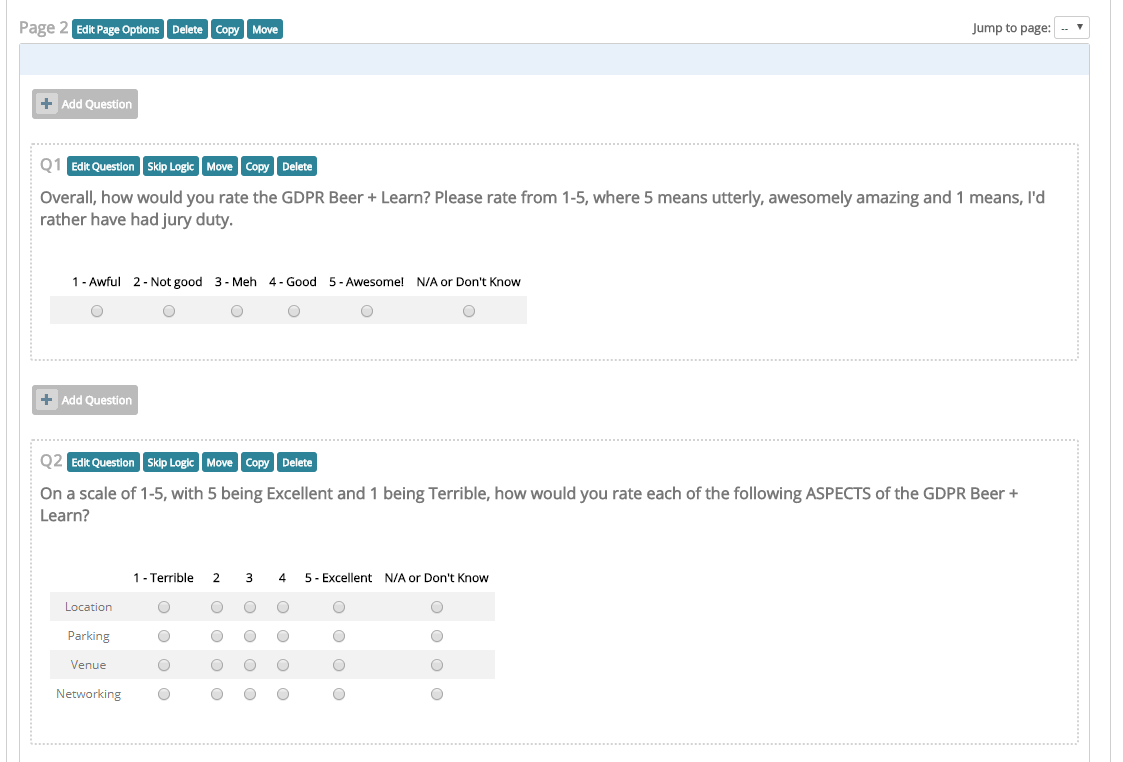
Task: Click Edit Page Options for Page 2
Action: pyautogui.click(x=118, y=30)
